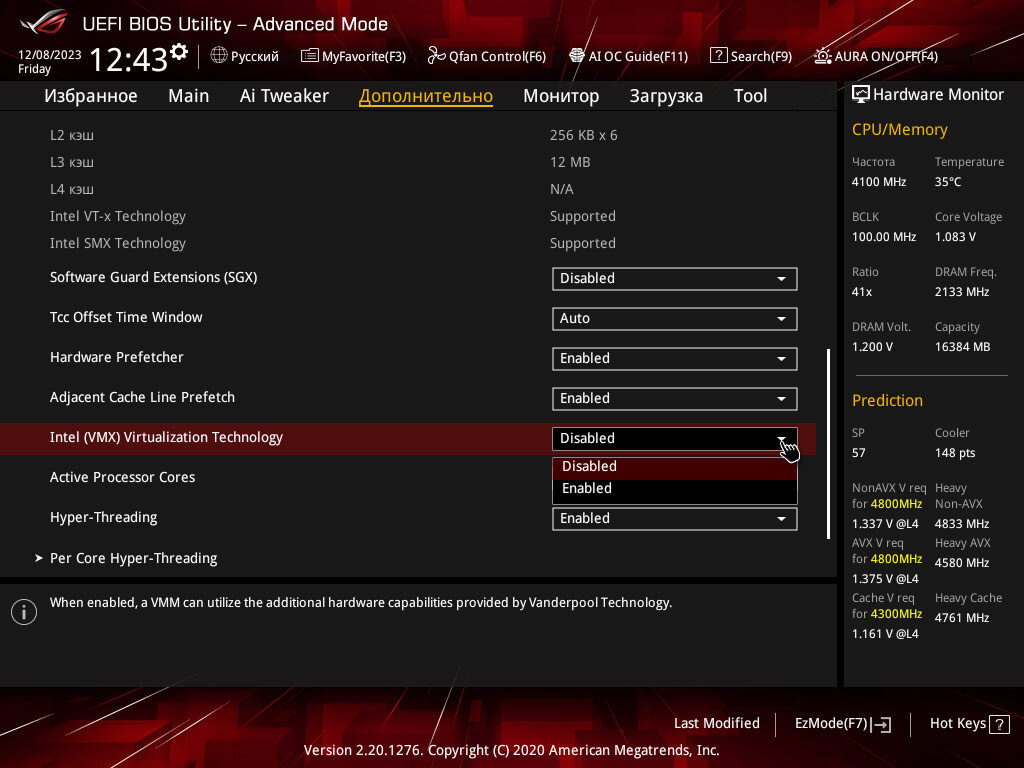1024x768 pixels.
Task: Open Search question mark icon
Action: (x=718, y=56)
